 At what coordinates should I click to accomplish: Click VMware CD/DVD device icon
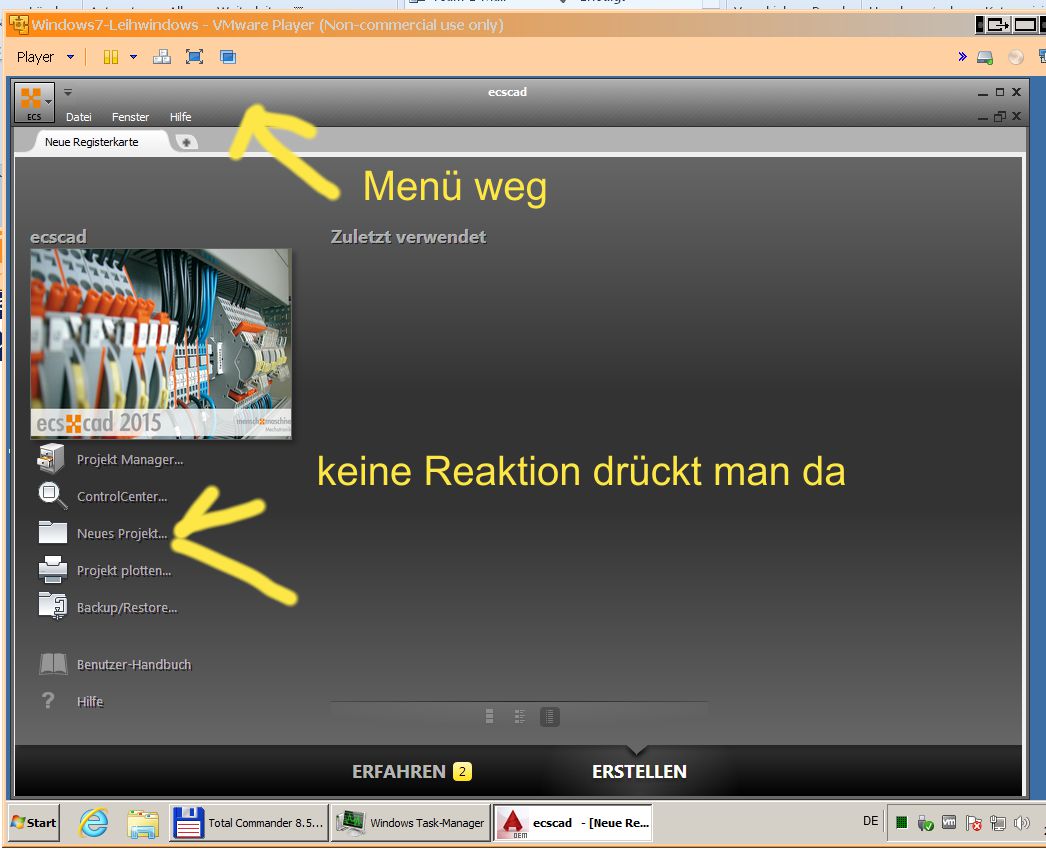1015,57
